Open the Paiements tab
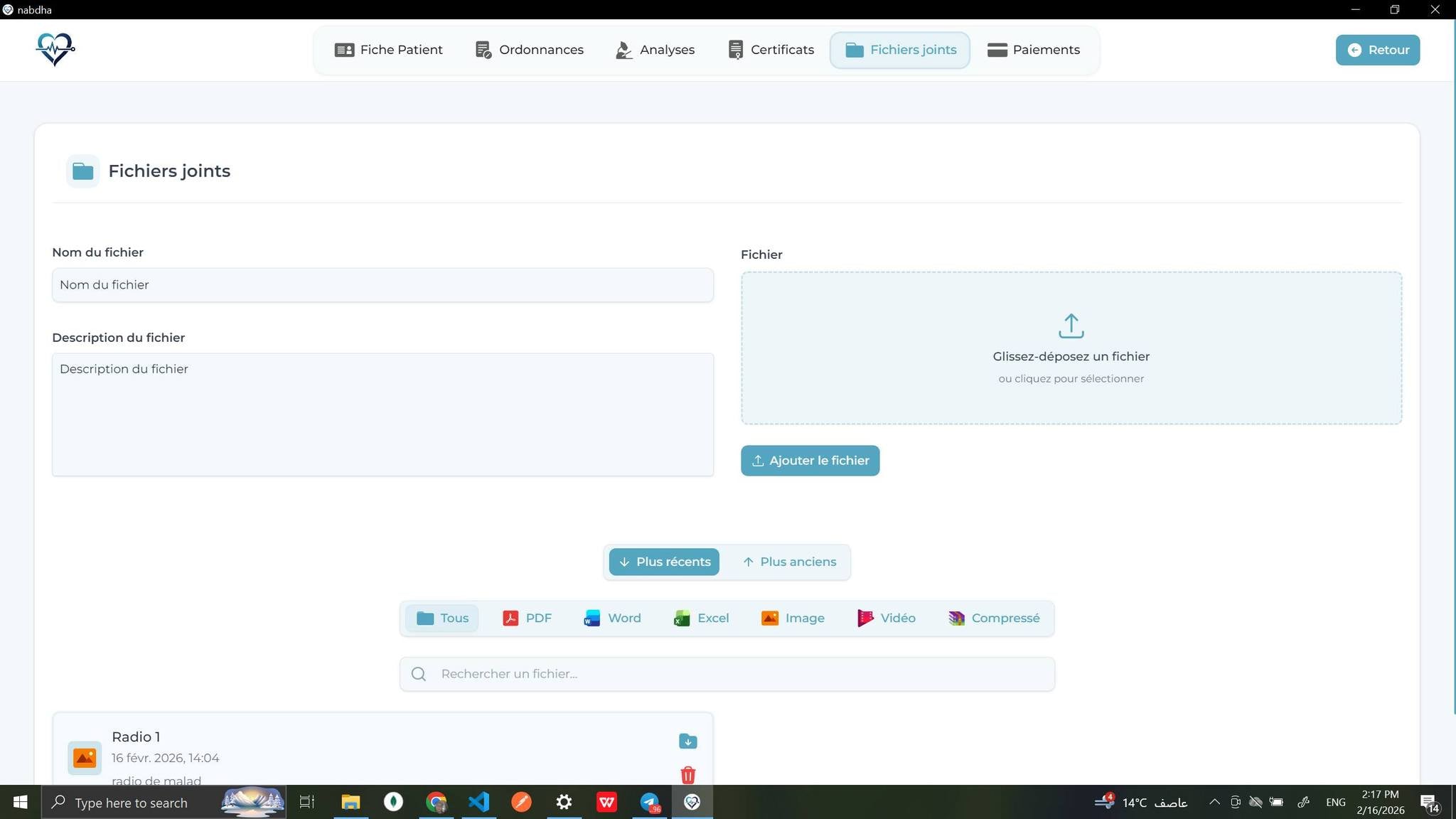The height and width of the screenshot is (819, 1456). point(1033,49)
